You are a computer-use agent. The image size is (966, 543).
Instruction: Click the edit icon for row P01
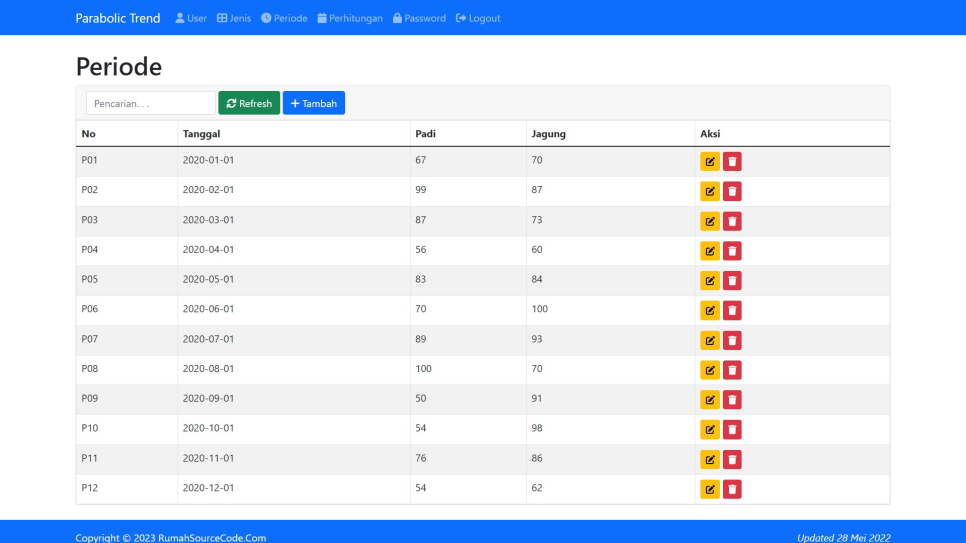point(710,161)
